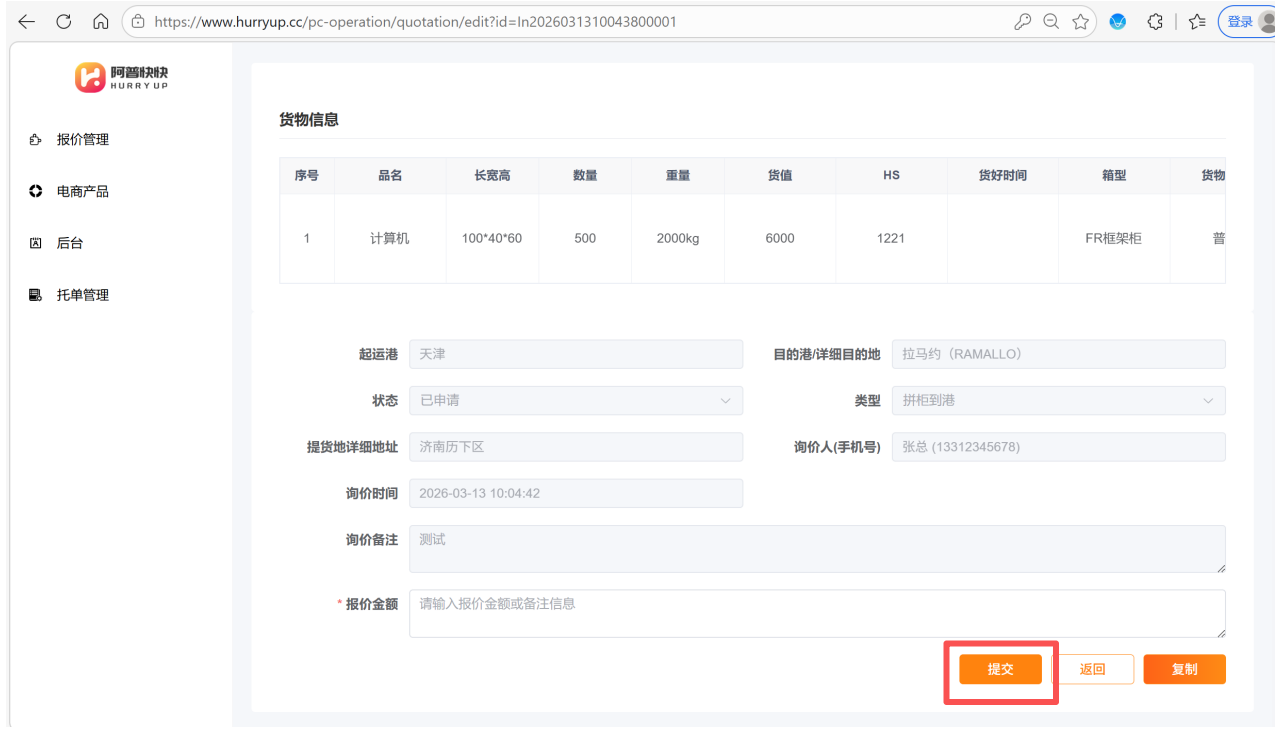Bookmark page with the star icon
The height and width of the screenshot is (735, 1284).
tap(1080, 21)
